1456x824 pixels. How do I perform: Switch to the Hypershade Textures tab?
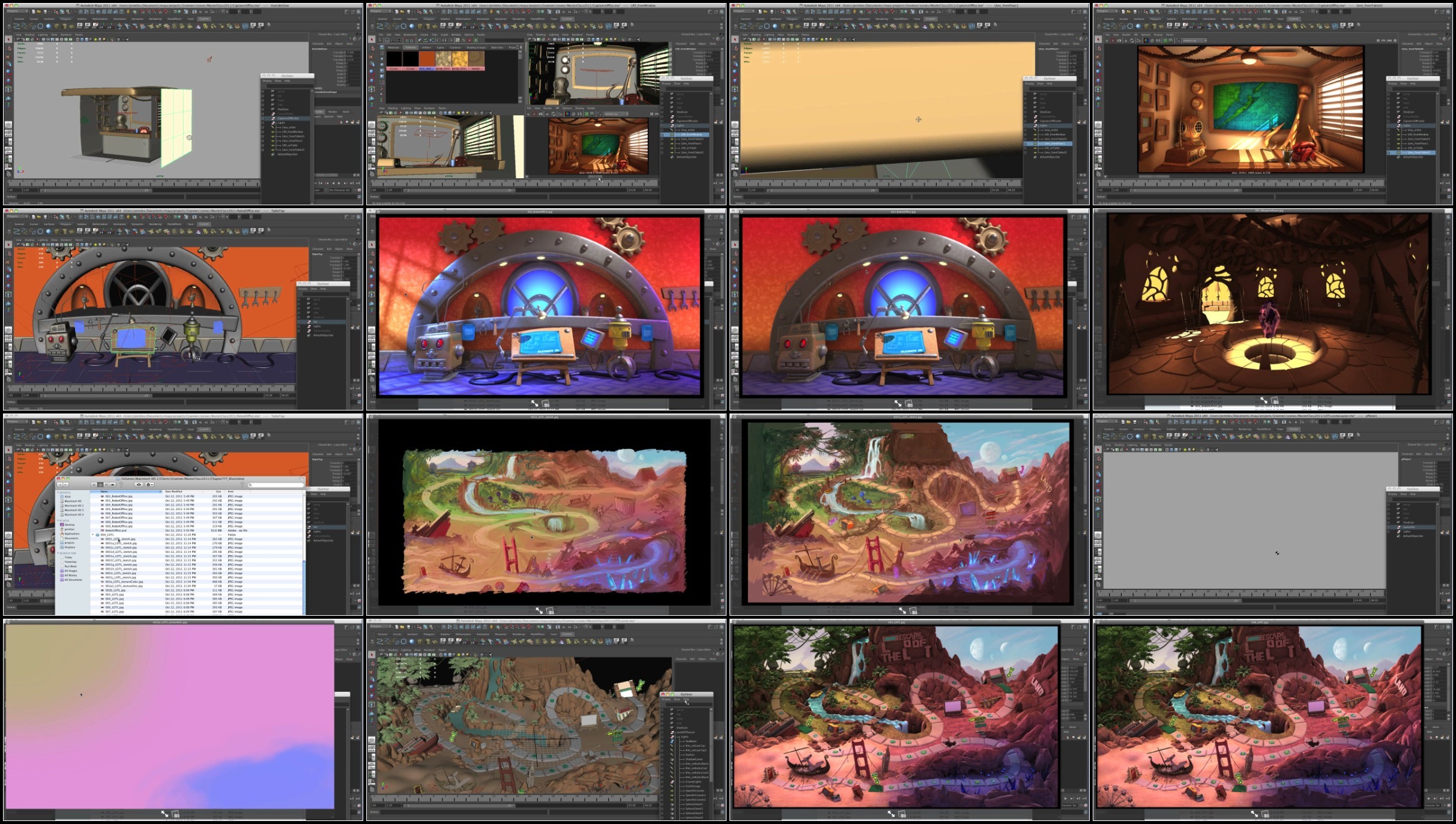[x=411, y=47]
